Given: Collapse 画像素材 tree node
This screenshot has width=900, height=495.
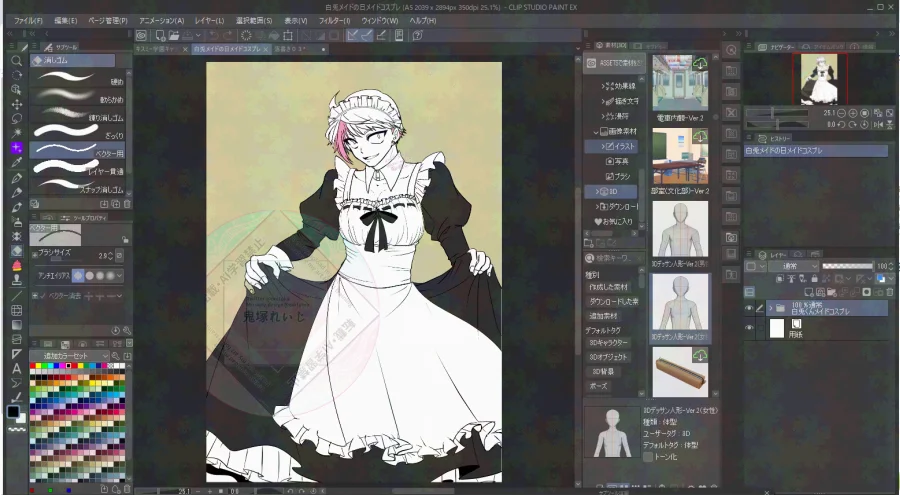Looking at the screenshot, I should (x=596, y=132).
